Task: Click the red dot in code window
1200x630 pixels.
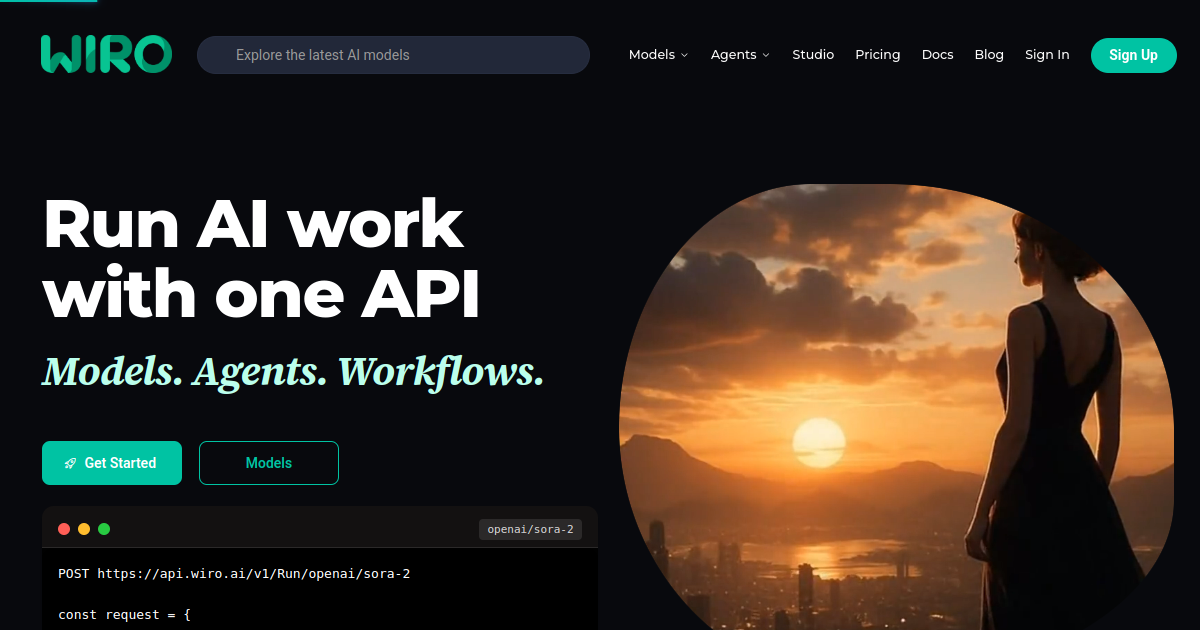Action: [x=64, y=529]
